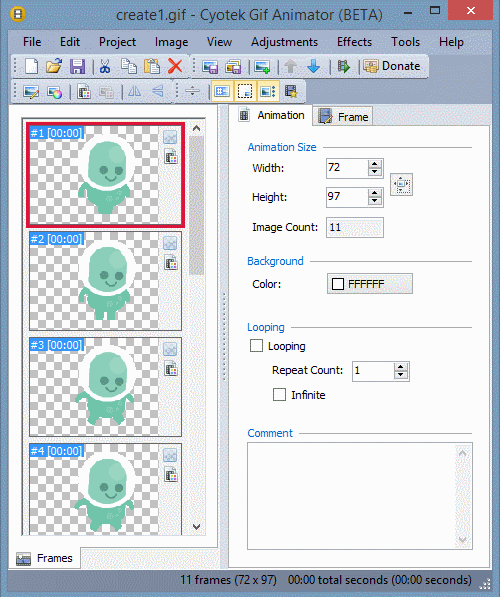
Task: Increase Repeat Count with the up arrow
Action: (x=401, y=367)
